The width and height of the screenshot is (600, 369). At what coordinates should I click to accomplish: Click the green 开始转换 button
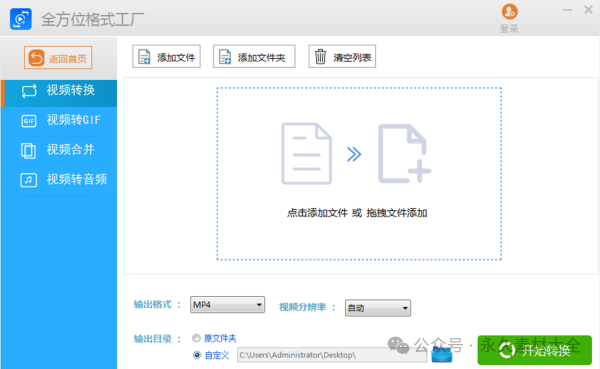pyautogui.click(x=535, y=350)
